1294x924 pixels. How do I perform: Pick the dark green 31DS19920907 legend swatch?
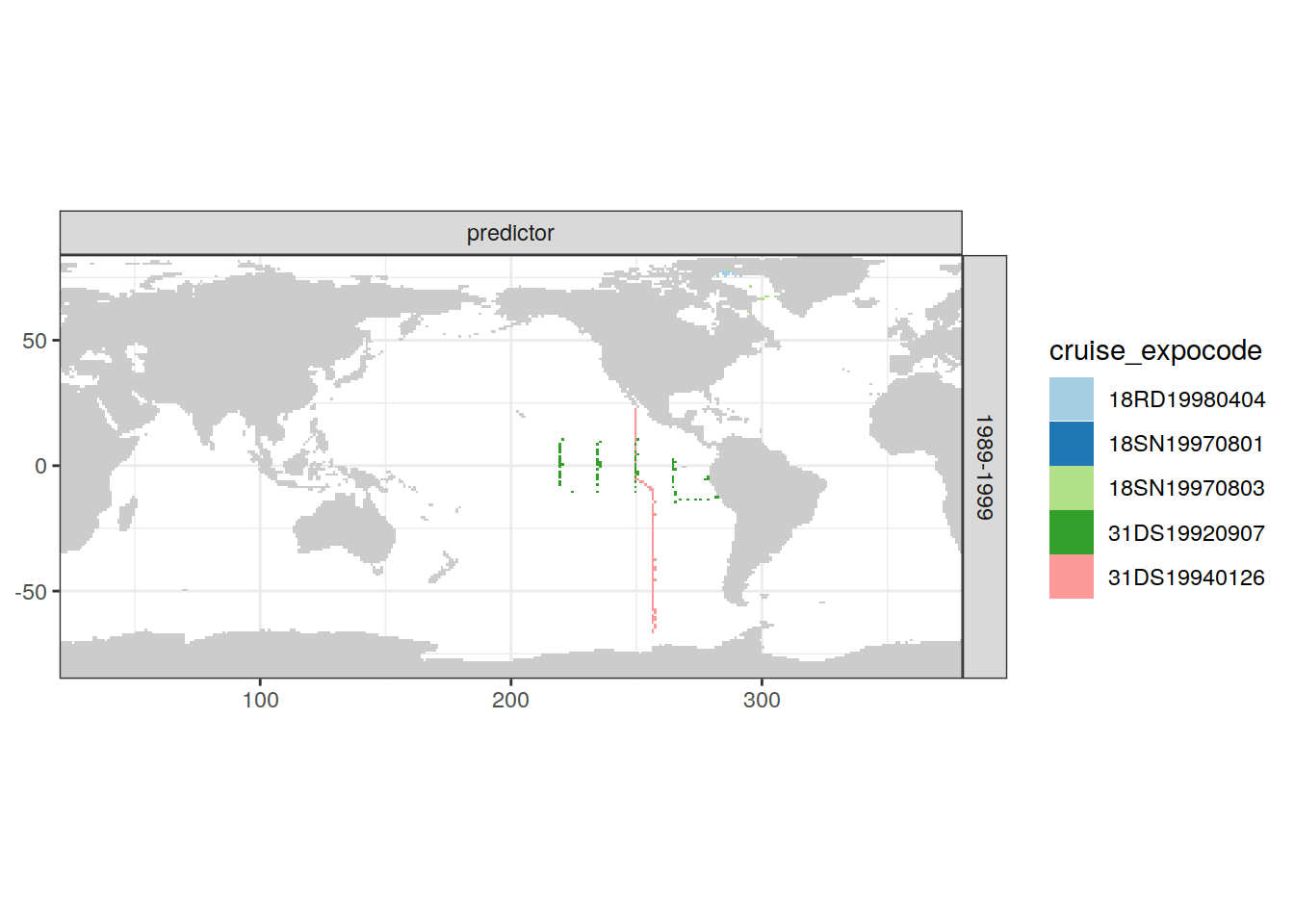coord(1071,532)
